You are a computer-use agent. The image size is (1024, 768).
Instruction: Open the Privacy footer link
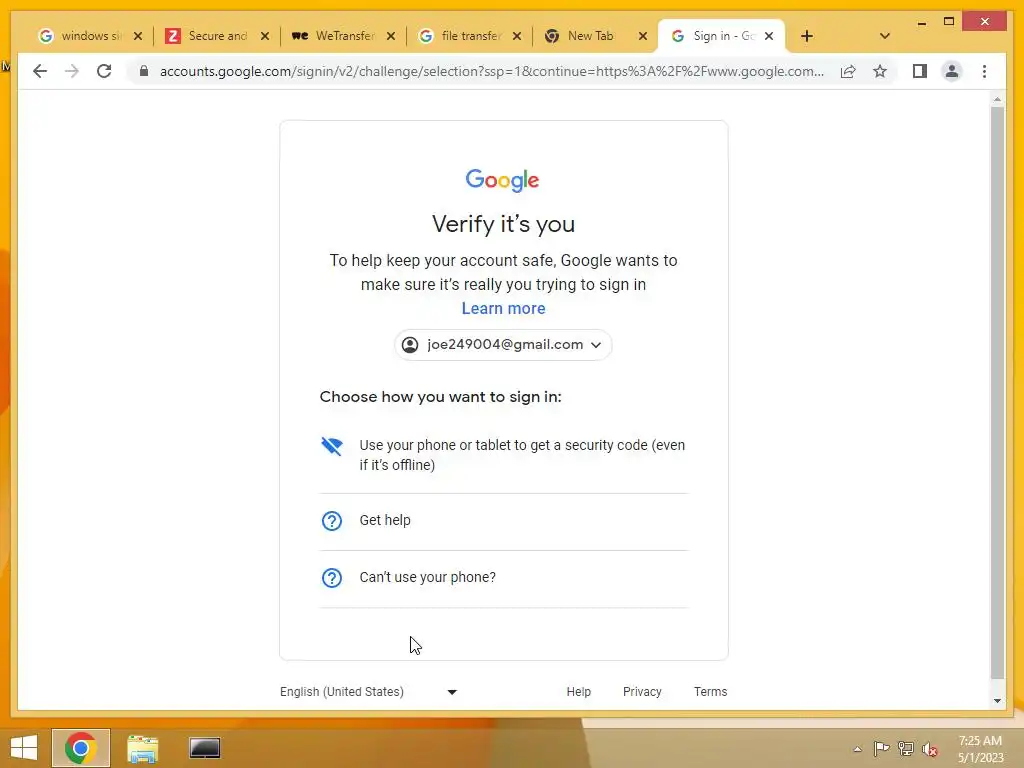coord(642,692)
